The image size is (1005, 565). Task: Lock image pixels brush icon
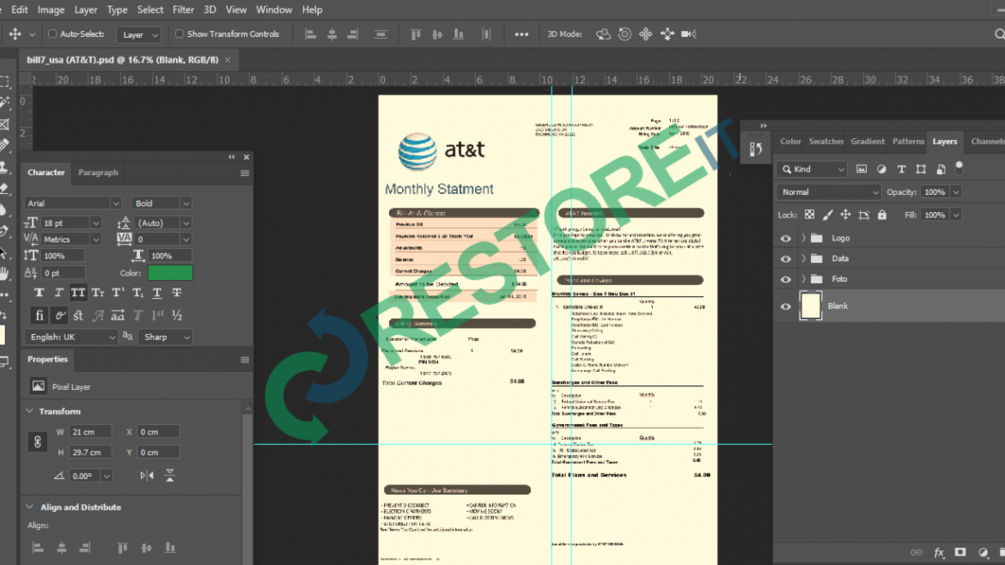click(828, 215)
